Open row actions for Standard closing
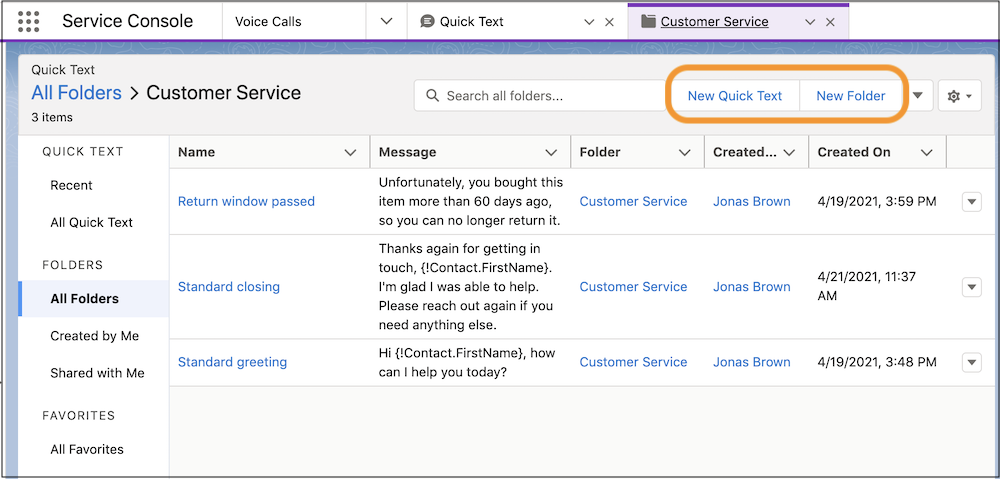 point(971,287)
